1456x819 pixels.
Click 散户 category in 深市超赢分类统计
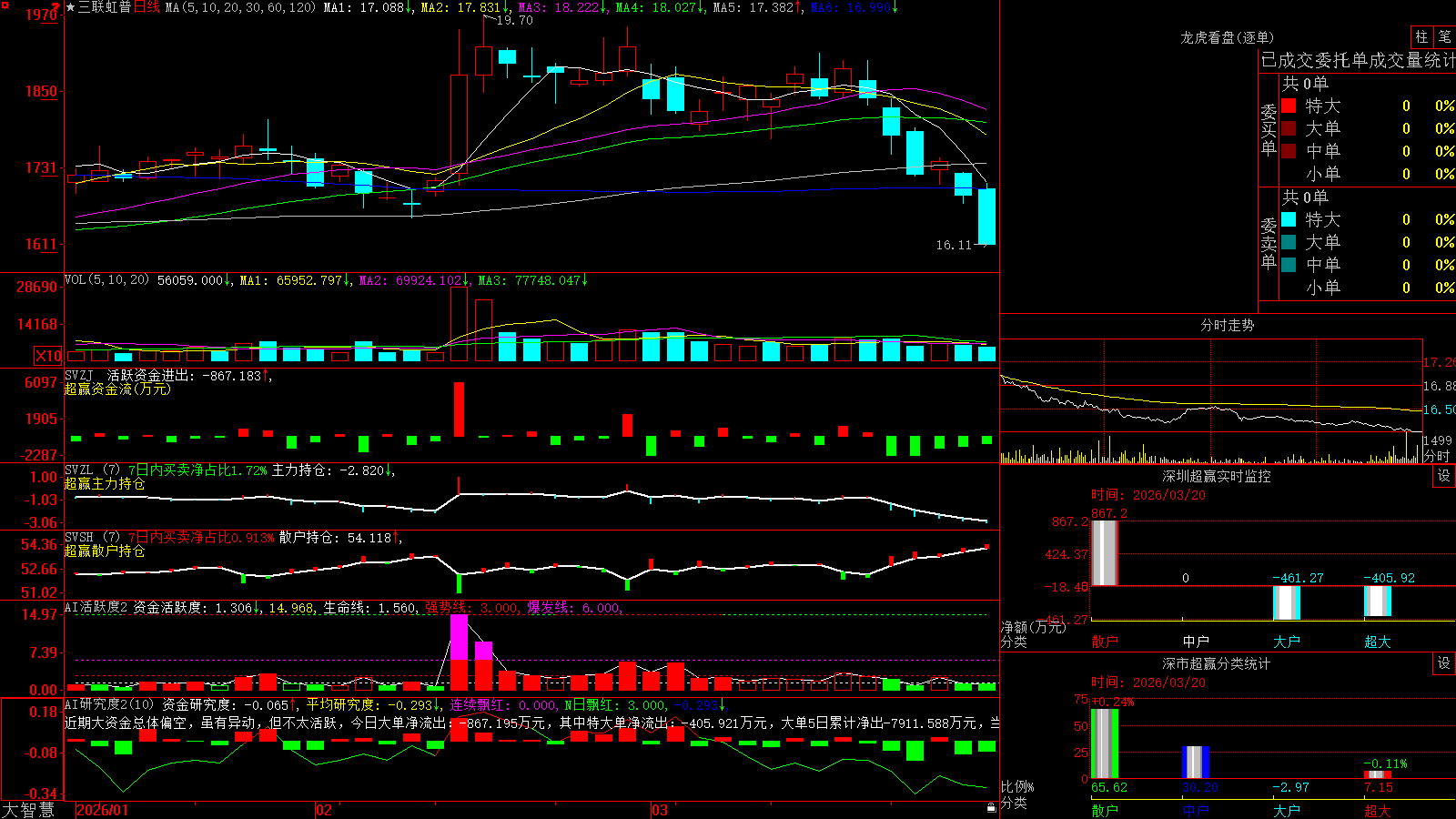click(1105, 811)
